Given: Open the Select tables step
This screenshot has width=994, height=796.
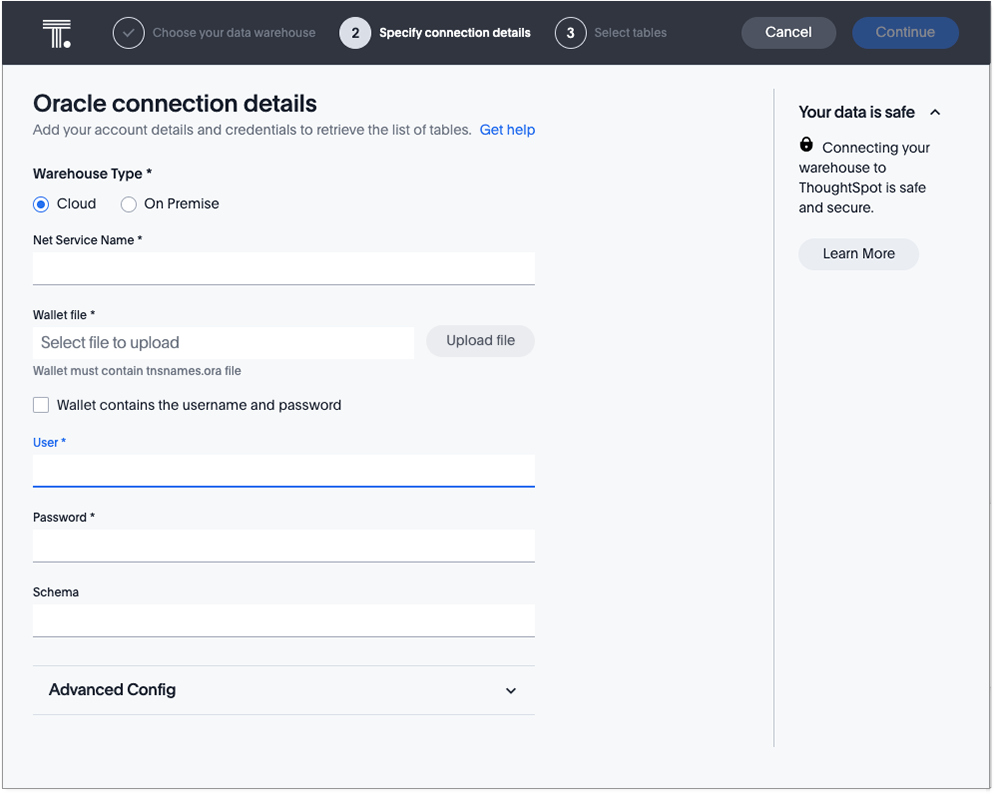Looking at the screenshot, I should point(630,33).
